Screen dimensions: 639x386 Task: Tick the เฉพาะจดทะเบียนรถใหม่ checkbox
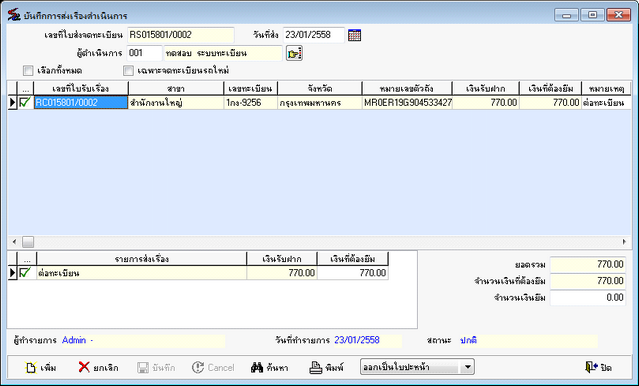[x=128, y=71]
